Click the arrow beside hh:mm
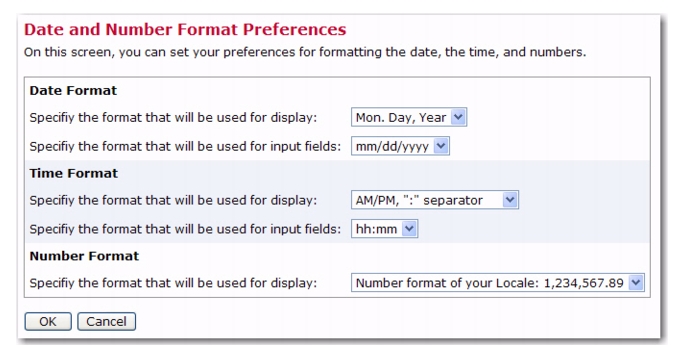Viewport: 683px width, 362px height. (409, 229)
